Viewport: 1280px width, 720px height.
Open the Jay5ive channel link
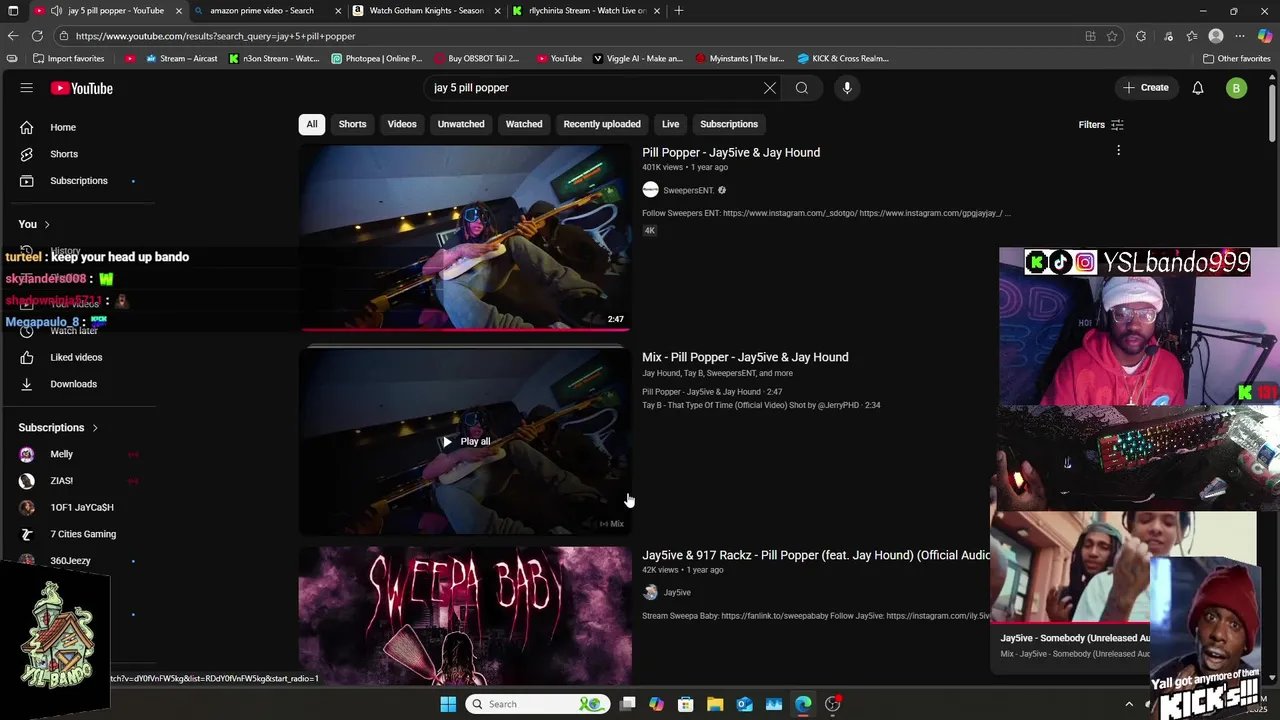tap(677, 593)
